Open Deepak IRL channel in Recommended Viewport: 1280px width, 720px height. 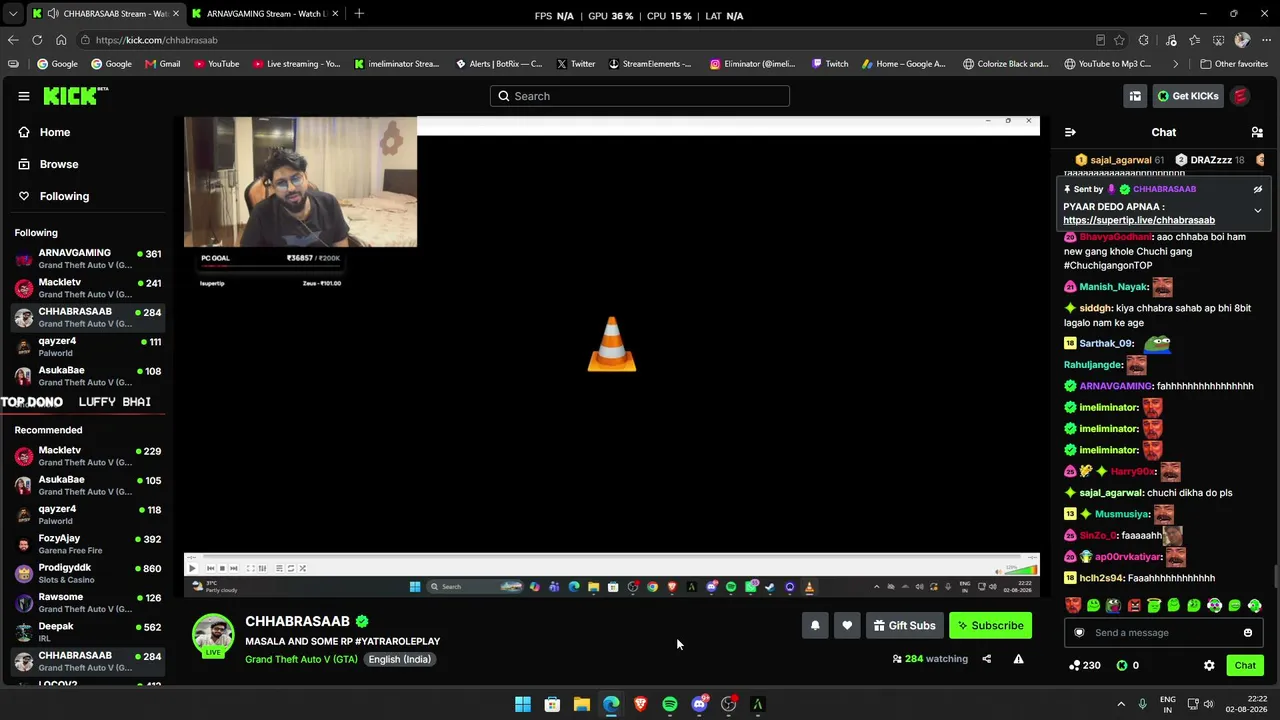point(88,632)
